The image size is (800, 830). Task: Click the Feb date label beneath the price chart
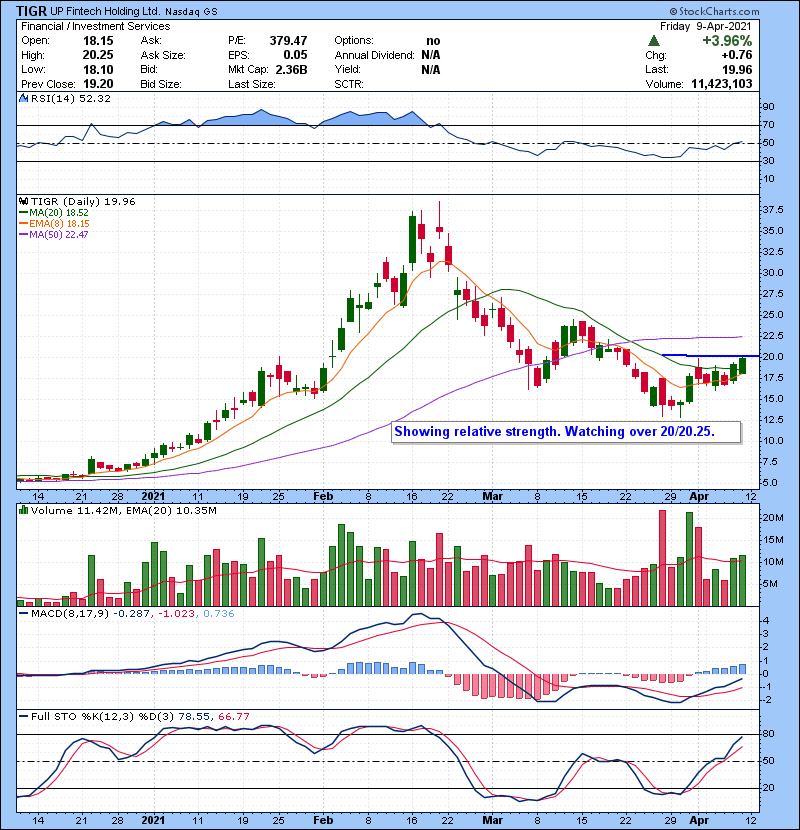[x=323, y=497]
